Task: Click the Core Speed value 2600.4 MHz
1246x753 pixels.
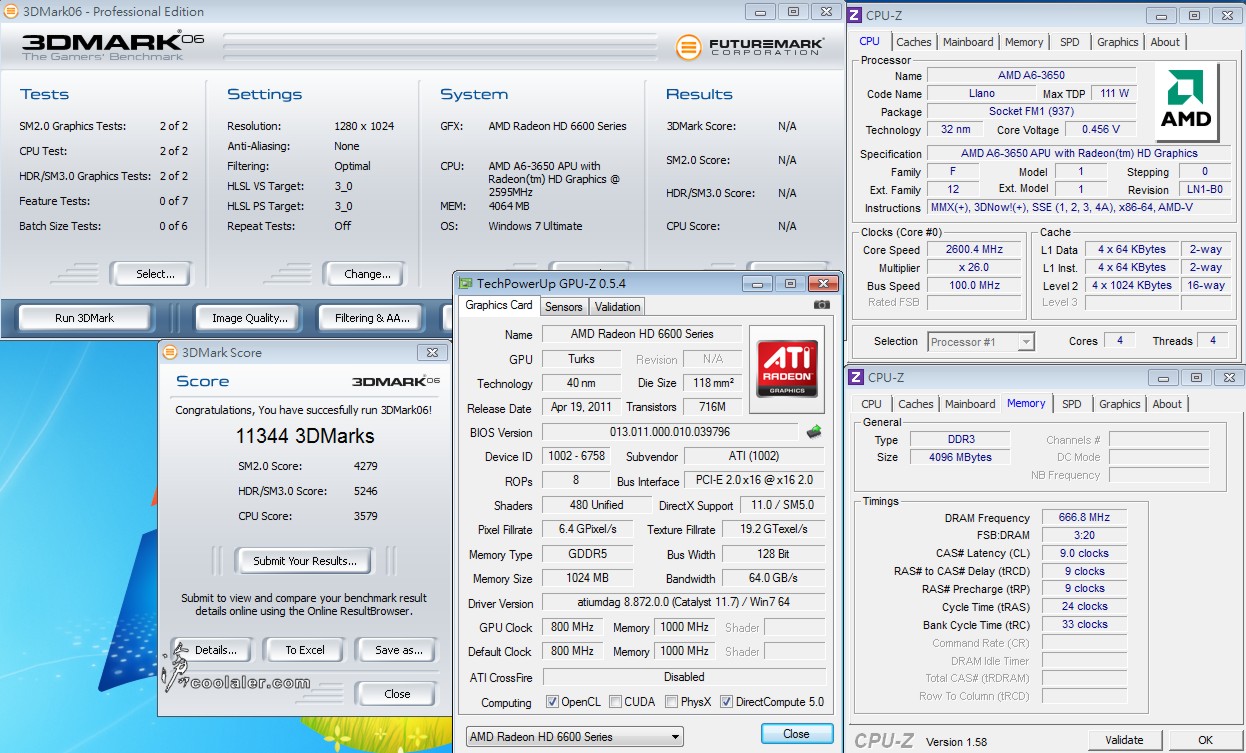Action: 973,250
